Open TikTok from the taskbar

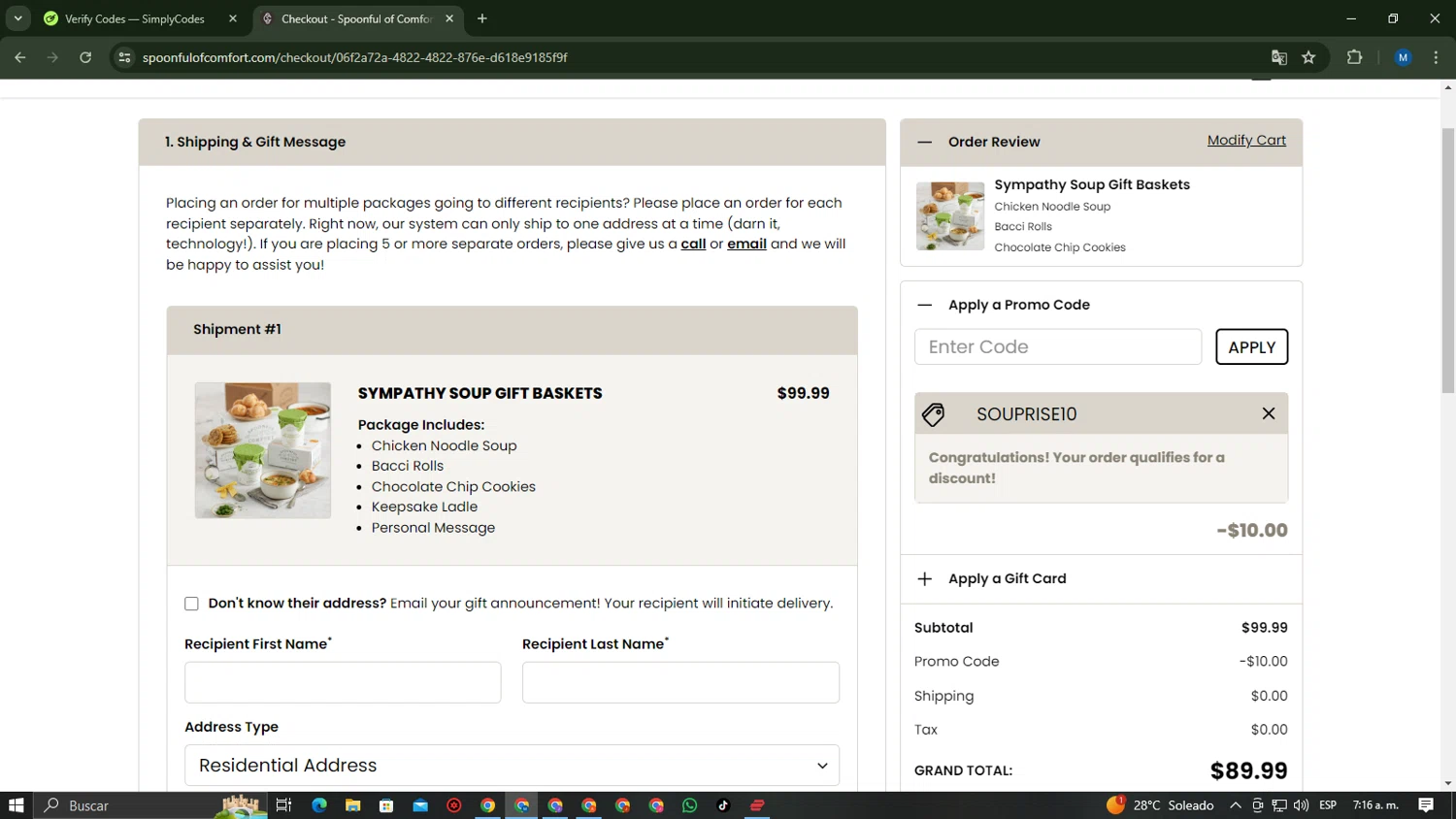click(723, 805)
